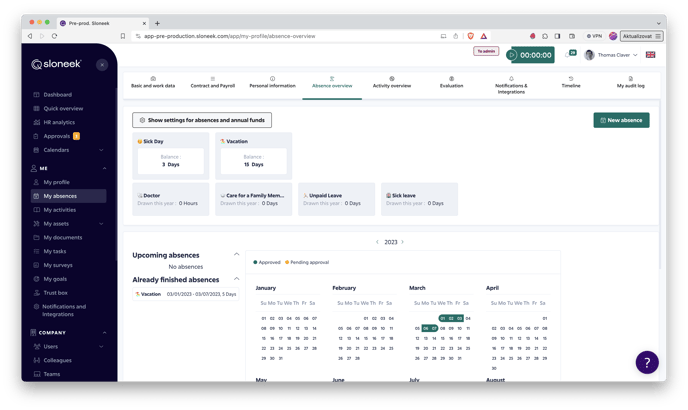The height and width of the screenshot is (410, 688).
Task: Open HR analytics in the sidebar
Action: (x=59, y=122)
